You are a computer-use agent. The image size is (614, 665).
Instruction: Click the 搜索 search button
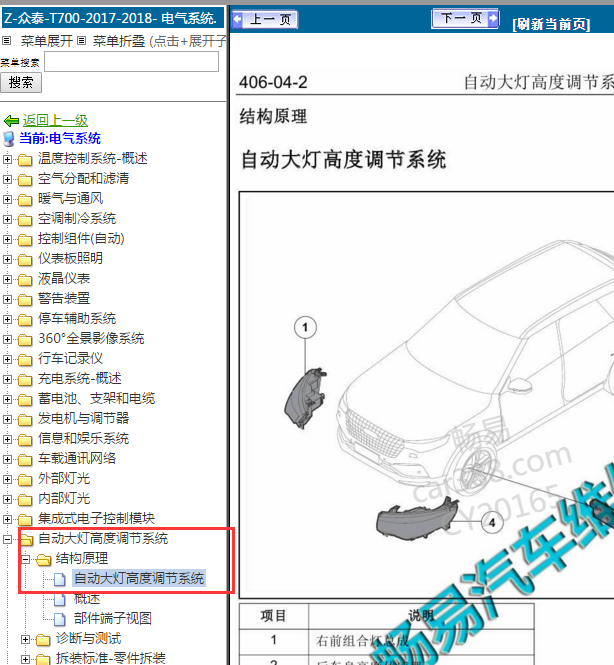pyautogui.click(x=21, y=82)
